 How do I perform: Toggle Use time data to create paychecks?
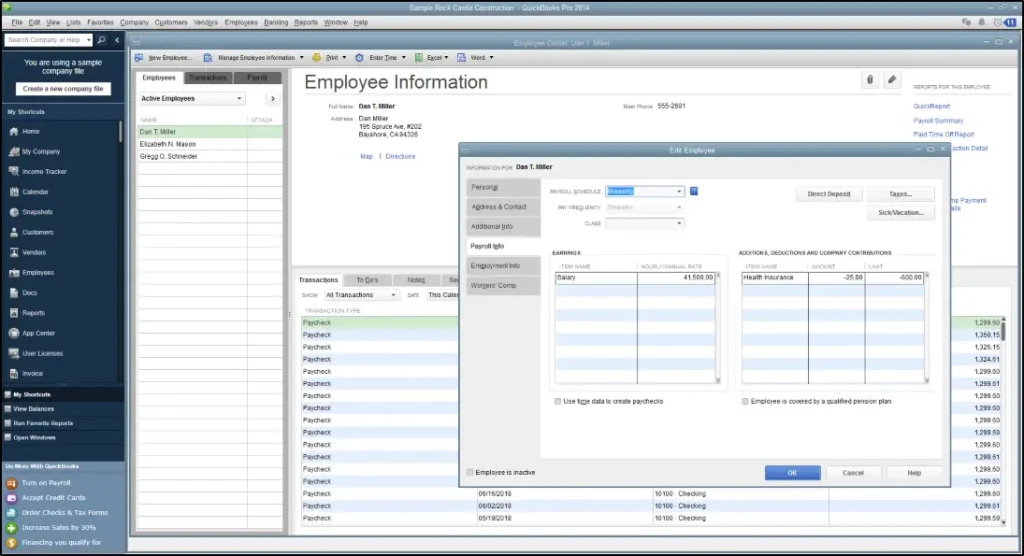click(558, 402)
